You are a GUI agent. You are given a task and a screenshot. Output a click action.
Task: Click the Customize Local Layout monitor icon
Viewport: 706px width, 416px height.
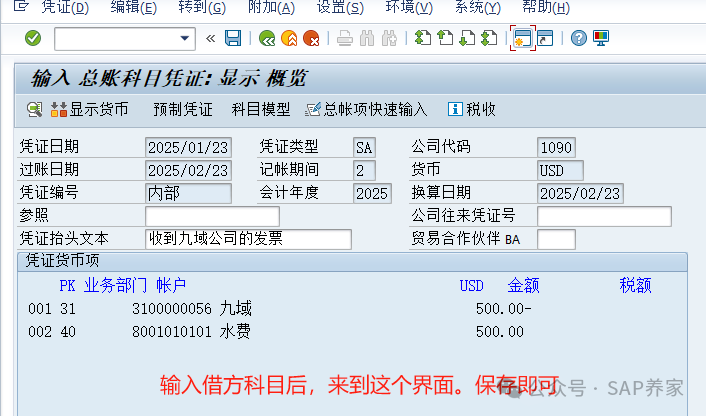click(x=601, y=38)
